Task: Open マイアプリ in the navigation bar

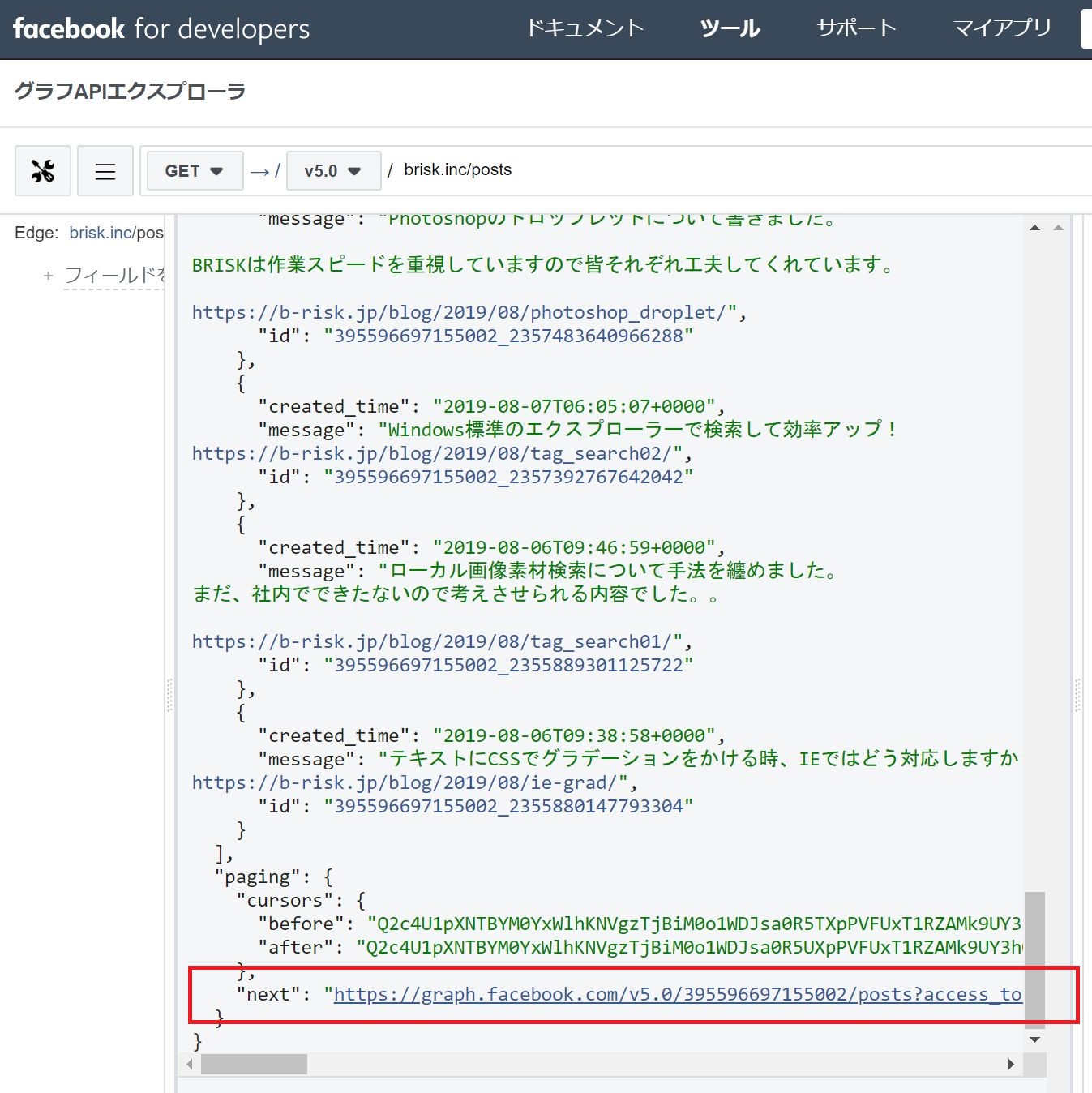Action: (1003, 28)
